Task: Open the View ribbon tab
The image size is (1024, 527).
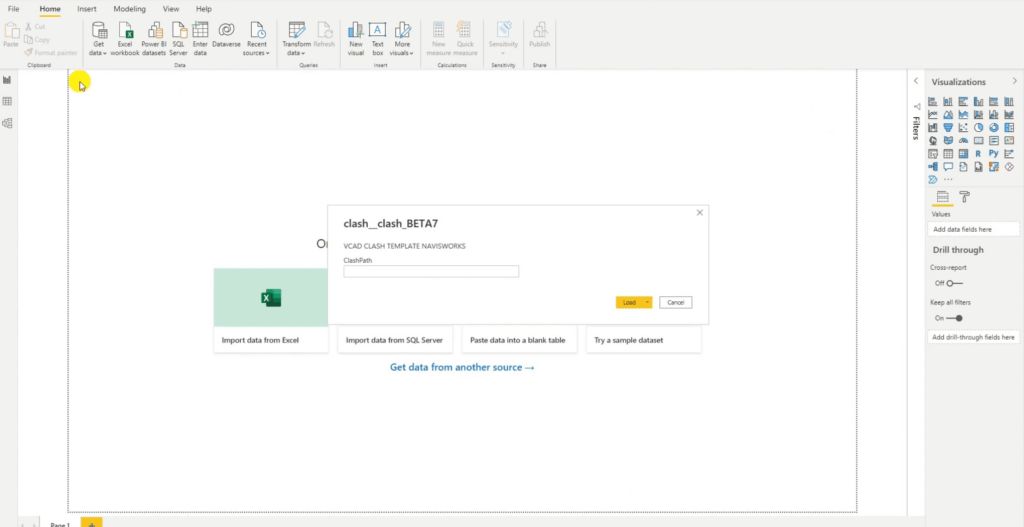Action: click(x=171, y=9)
